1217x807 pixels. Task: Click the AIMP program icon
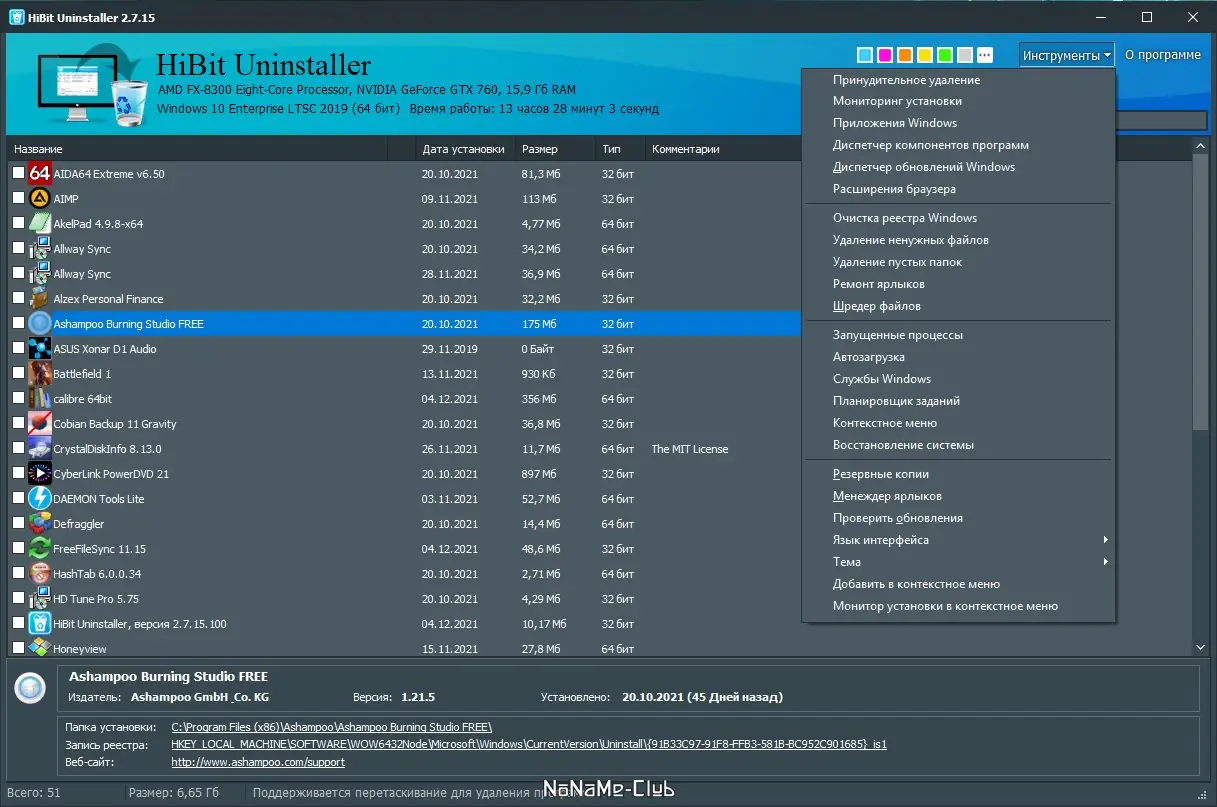40,198
